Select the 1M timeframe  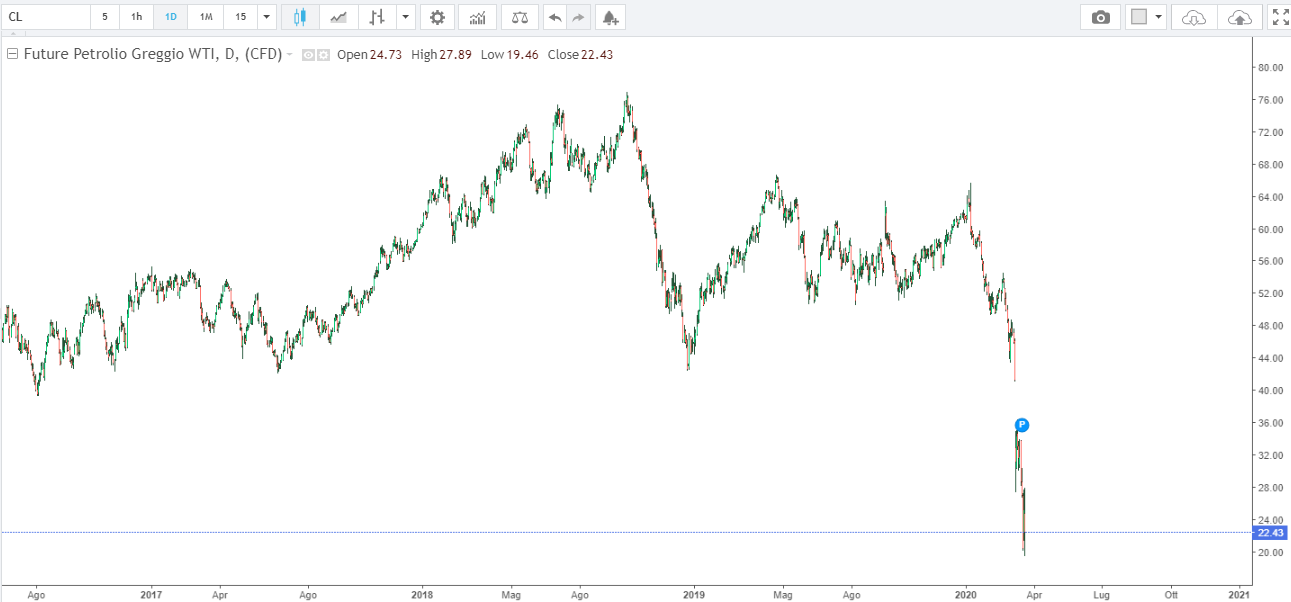point(205,17)
